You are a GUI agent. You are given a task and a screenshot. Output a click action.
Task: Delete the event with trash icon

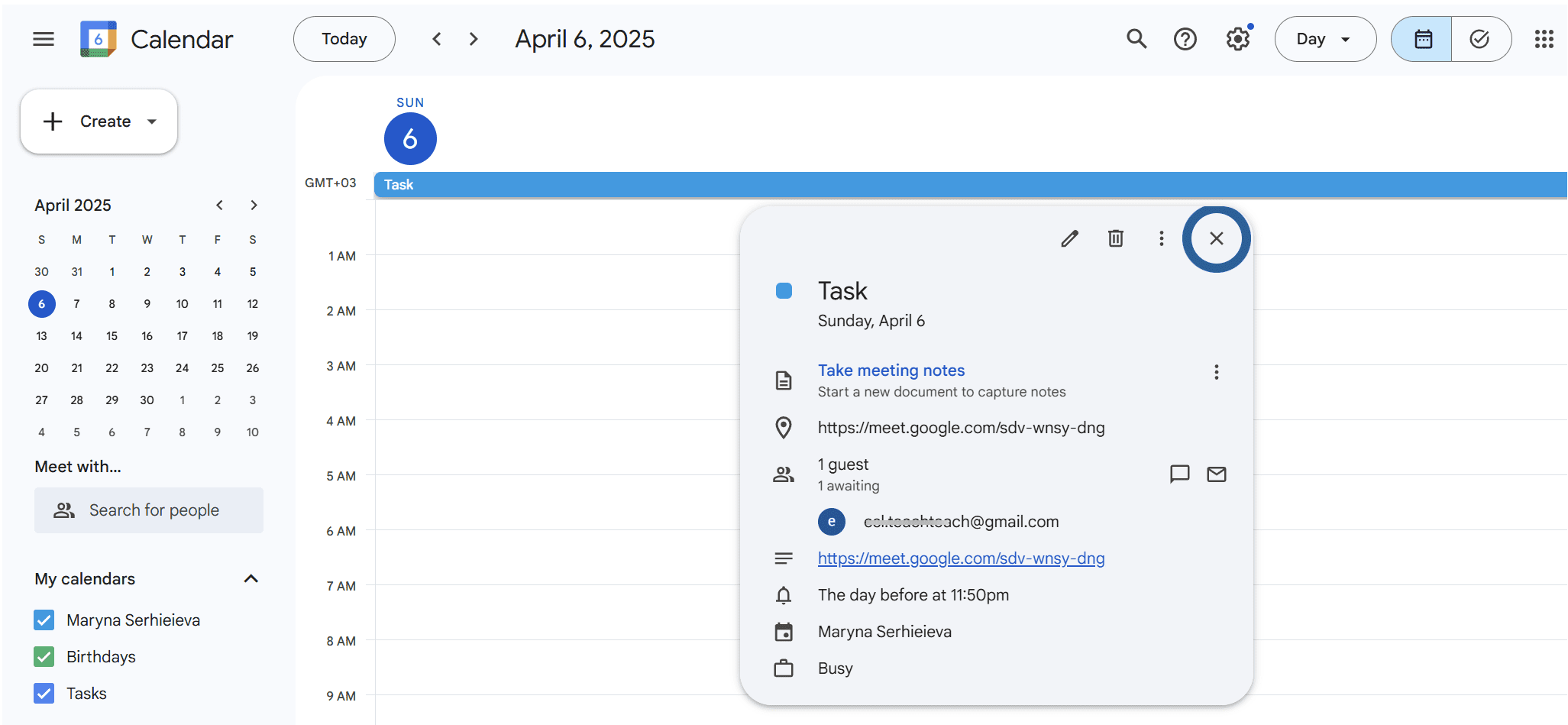click(x=1115, y=239)
